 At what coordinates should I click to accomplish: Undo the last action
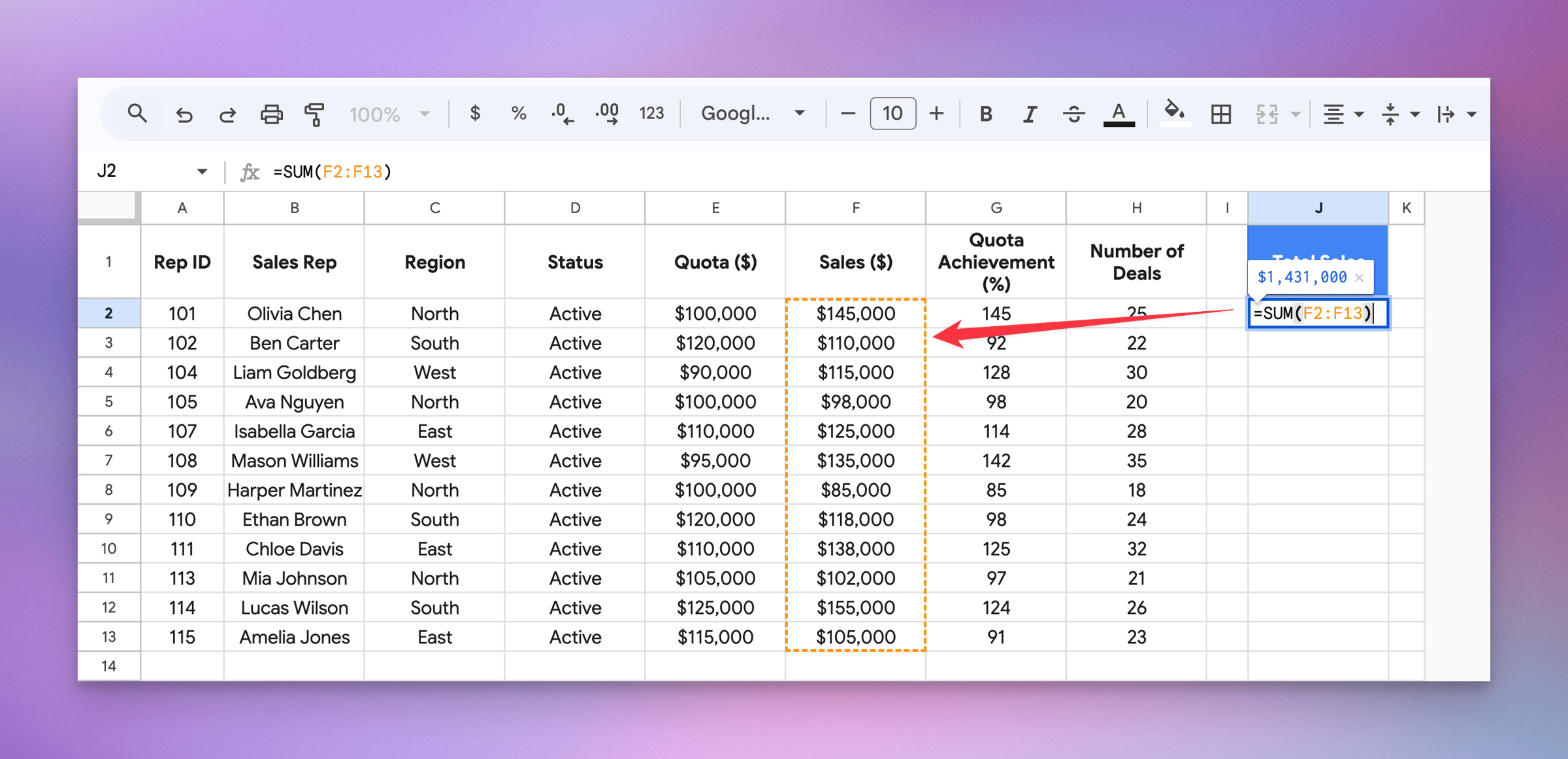[184, 114]
